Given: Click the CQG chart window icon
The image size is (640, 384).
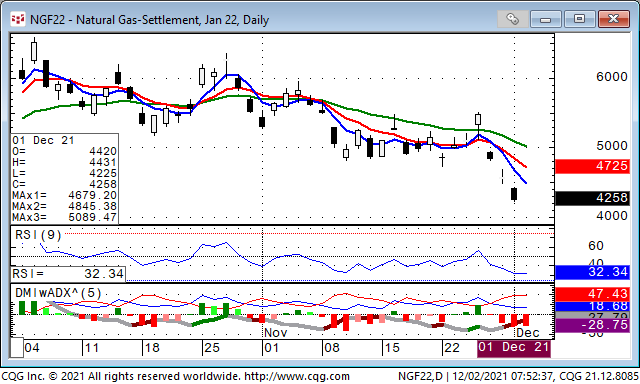Looking at the screenshot, I should [x=18, y=19].
